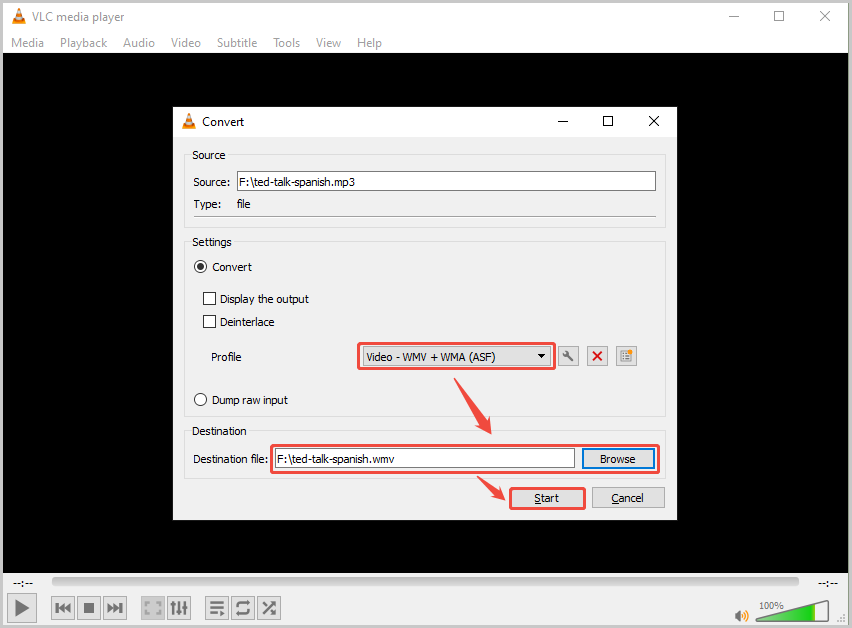
Task: Click Browse for destination file
Action: (x=618, y=459)
